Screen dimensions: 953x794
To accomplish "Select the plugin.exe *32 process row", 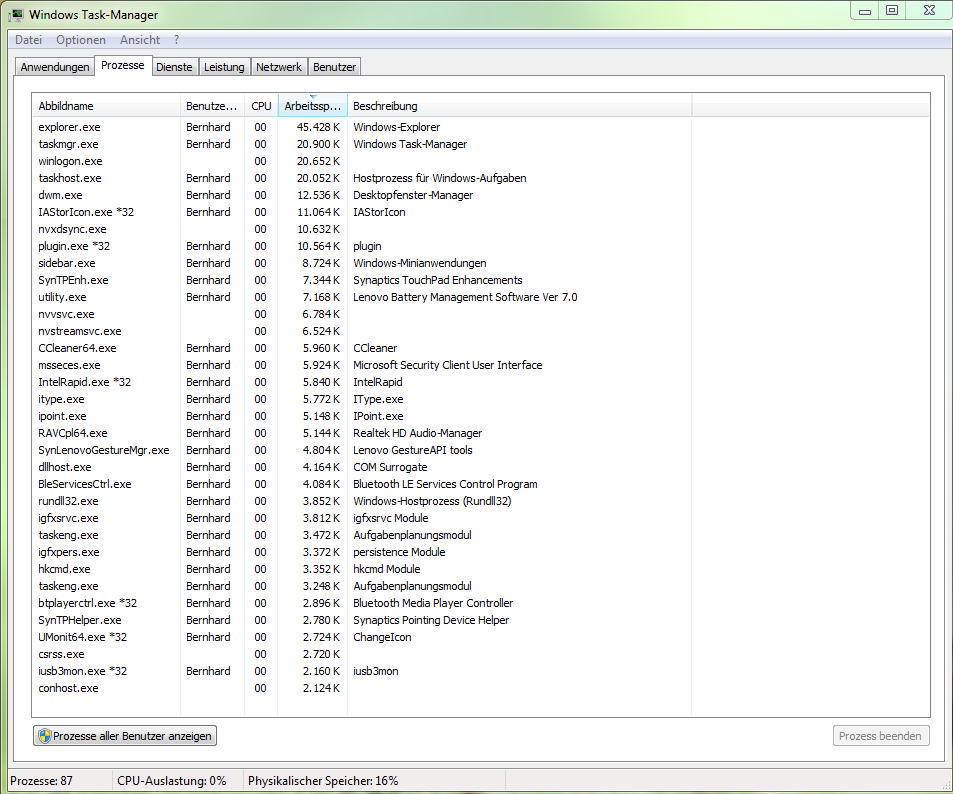I will (x=362, y=246).
